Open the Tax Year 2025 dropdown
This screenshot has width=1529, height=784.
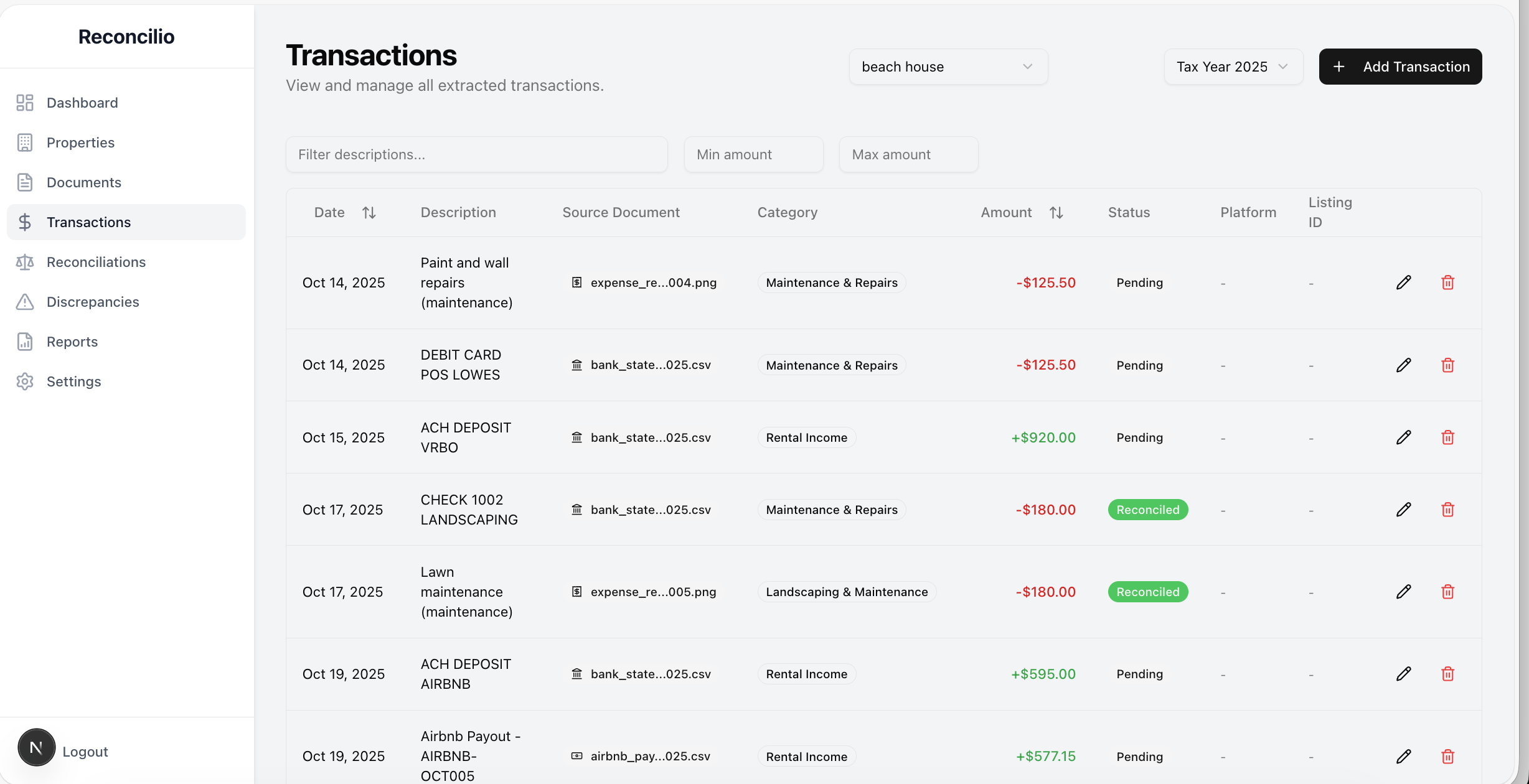click(x=1233, y=67)
